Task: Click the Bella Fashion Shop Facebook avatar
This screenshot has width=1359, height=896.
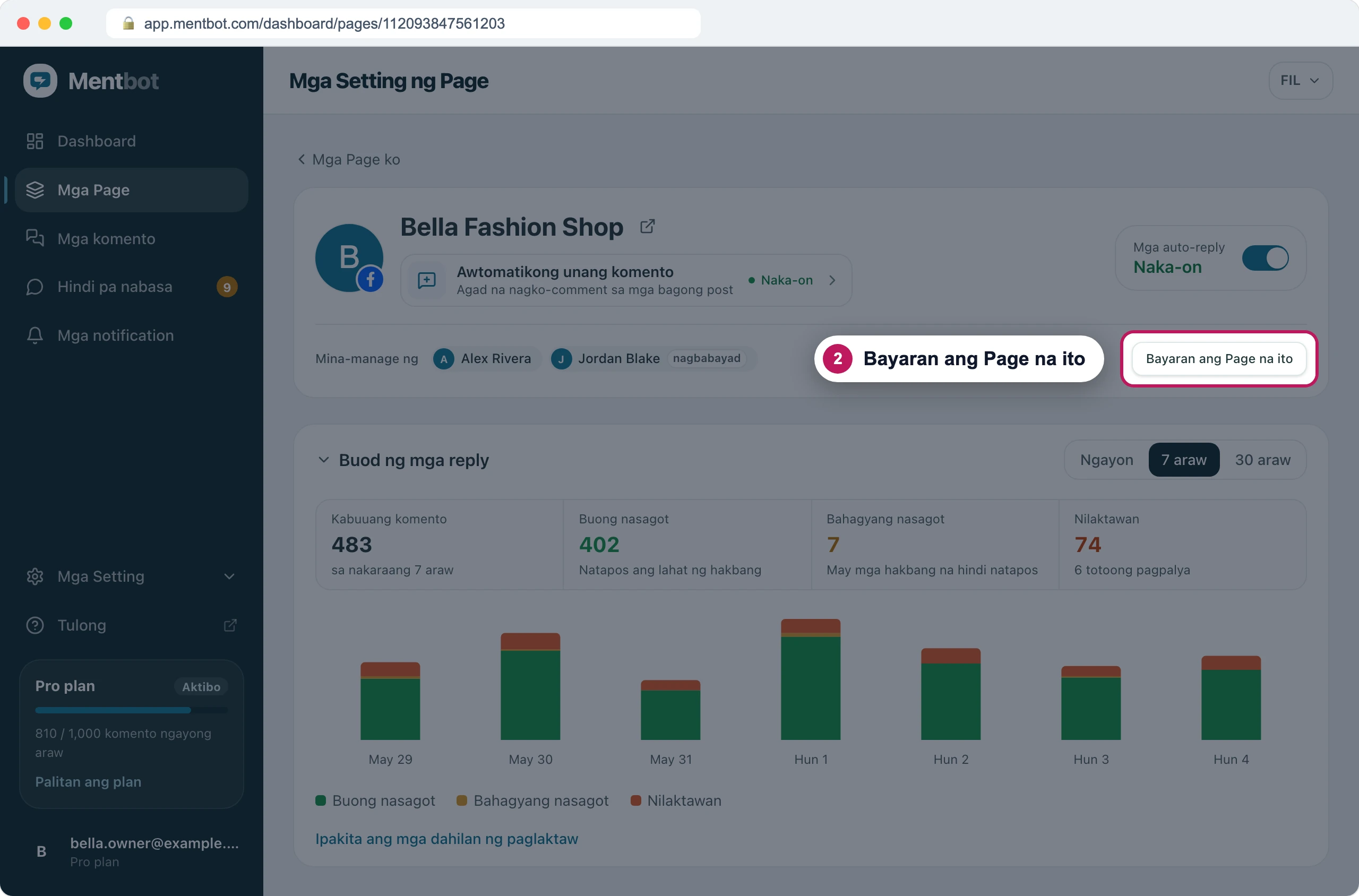Action: click(x=349, y=258)
